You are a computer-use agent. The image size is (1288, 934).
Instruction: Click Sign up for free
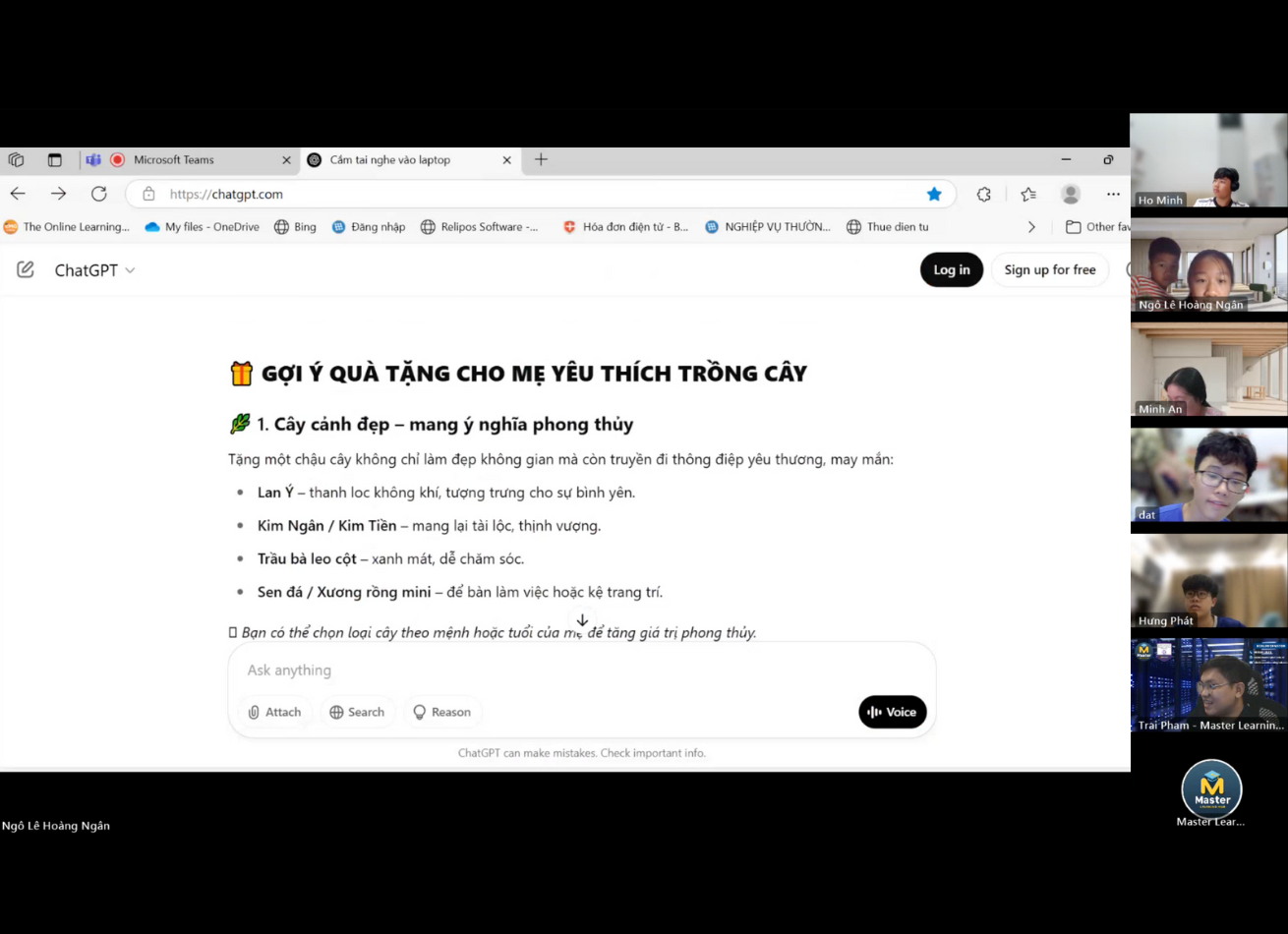(x=1050, y=269)
